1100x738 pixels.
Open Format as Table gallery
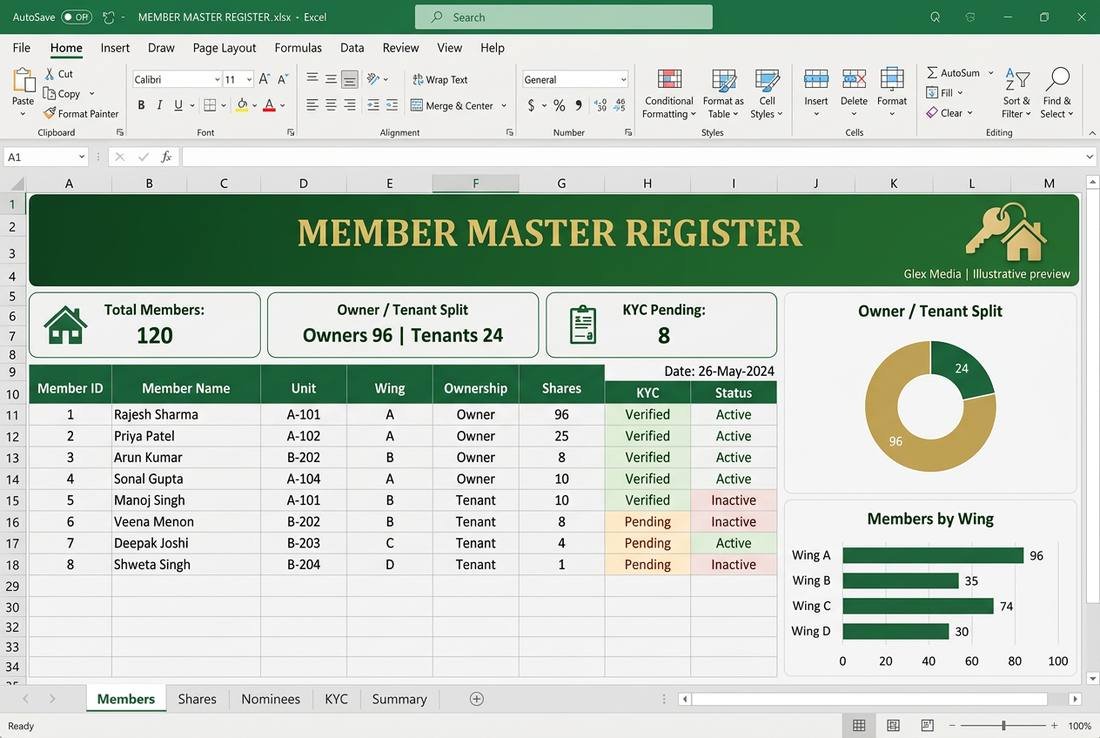pyautogui.click(x=723, y=93)
